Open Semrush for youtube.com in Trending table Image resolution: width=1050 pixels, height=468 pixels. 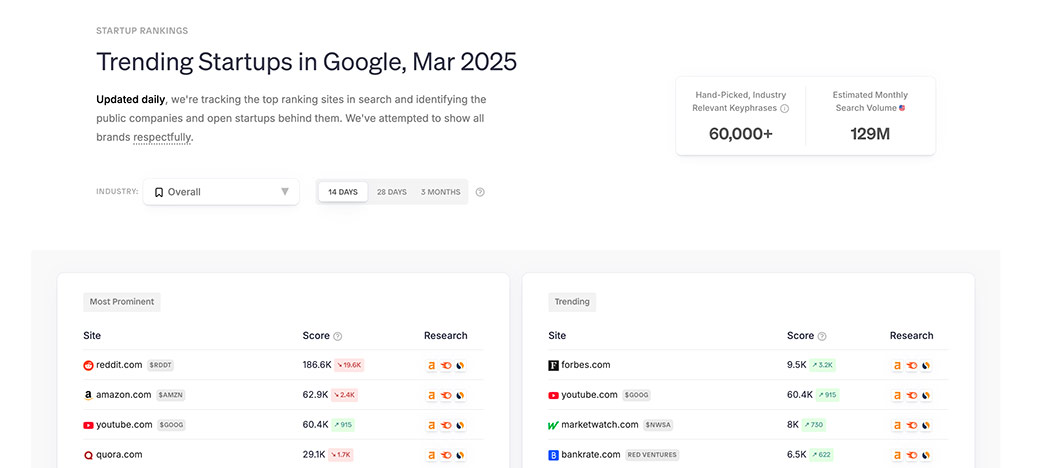tap(911, 396)
